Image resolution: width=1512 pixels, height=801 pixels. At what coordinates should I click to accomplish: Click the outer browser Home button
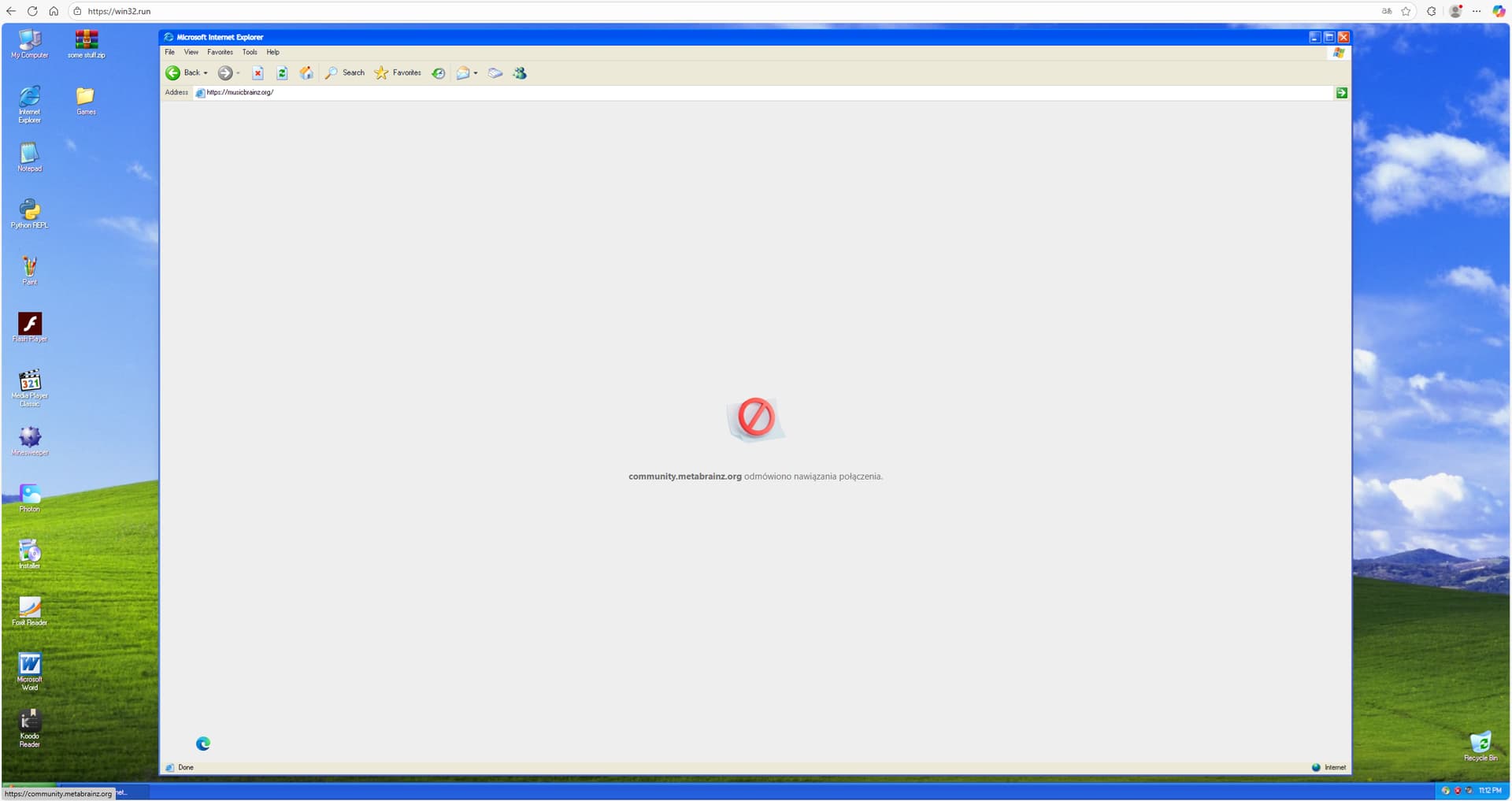(54, 11)
